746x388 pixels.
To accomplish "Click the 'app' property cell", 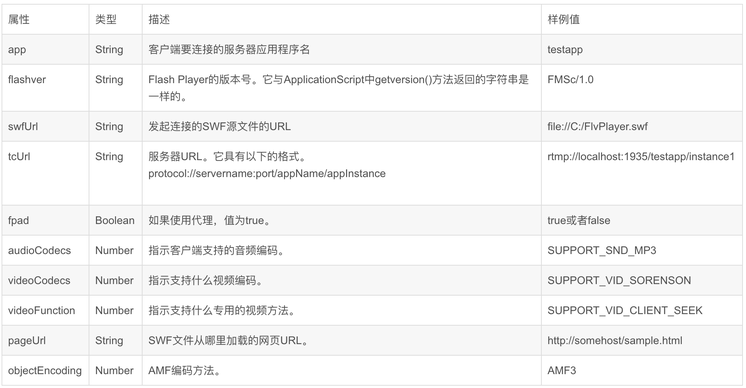I will 45,49.
